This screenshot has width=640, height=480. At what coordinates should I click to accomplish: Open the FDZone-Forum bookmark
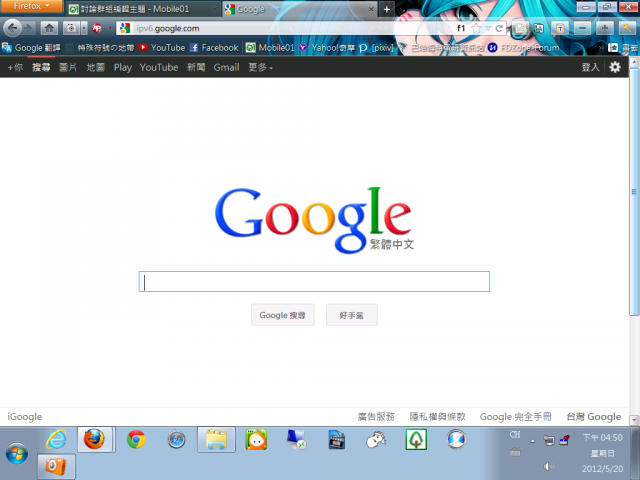click(524, 48)
